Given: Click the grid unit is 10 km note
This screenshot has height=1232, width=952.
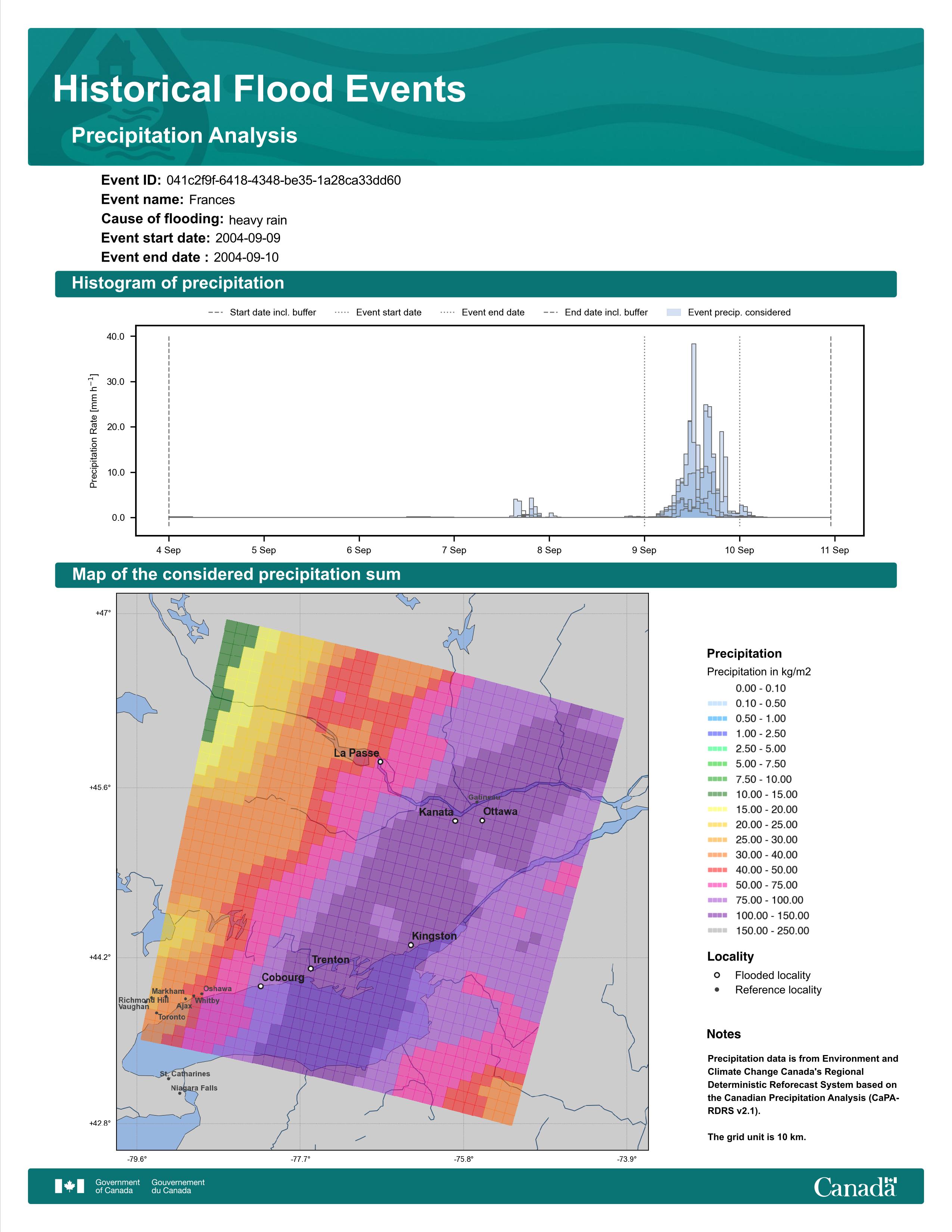Looking at the screenshot, I should click(x=757, y=1137).
